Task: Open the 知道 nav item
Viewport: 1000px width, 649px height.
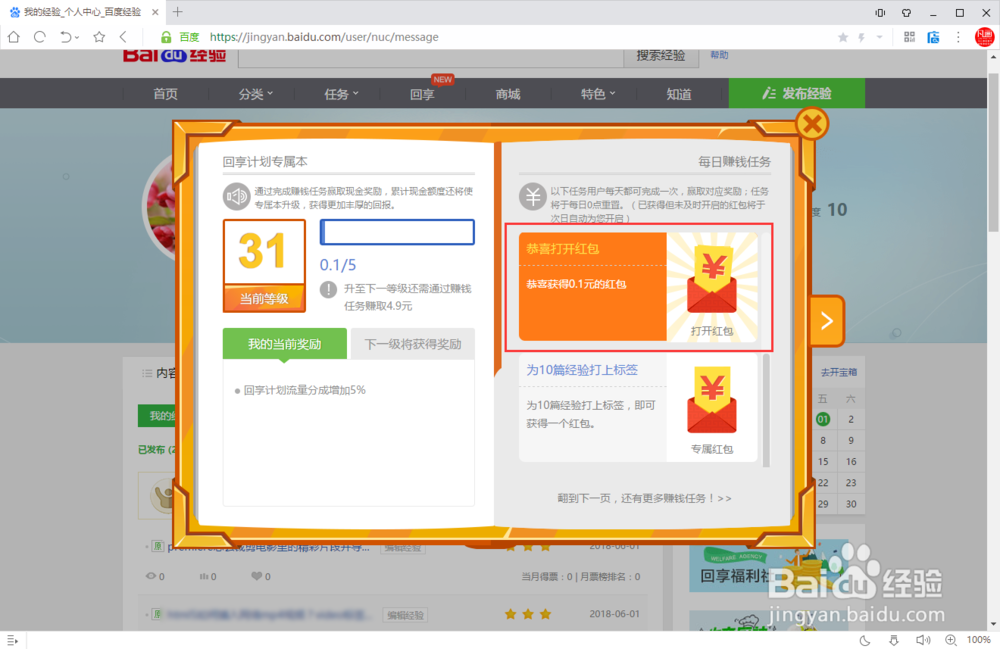Action: click(679, 94)
